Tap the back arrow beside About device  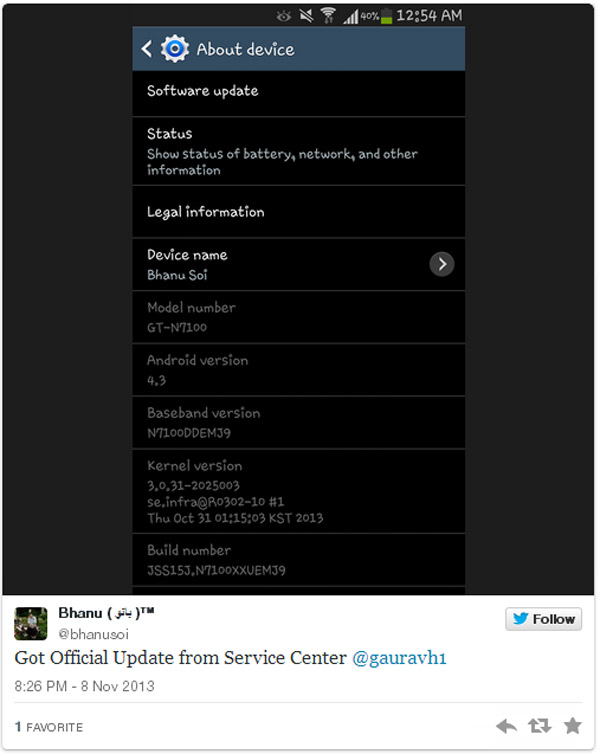click(147, 48)
